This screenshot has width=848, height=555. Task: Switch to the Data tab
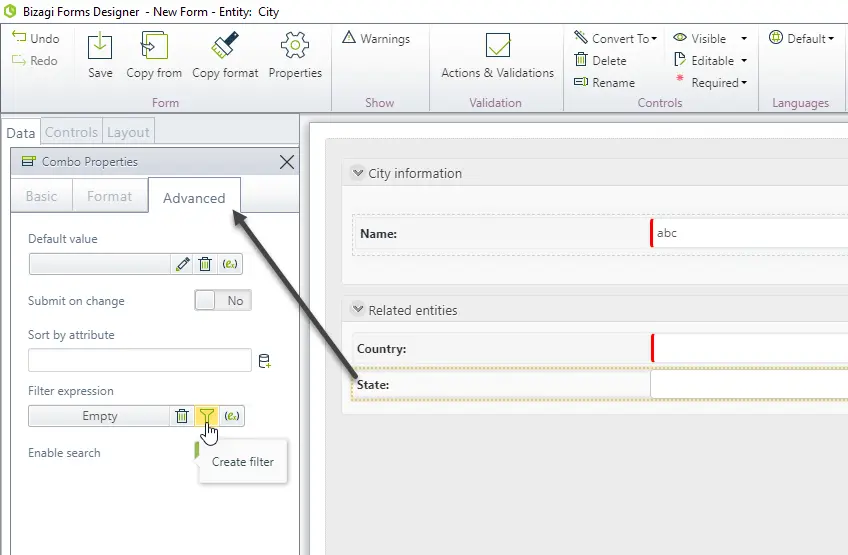click(21, 133)
